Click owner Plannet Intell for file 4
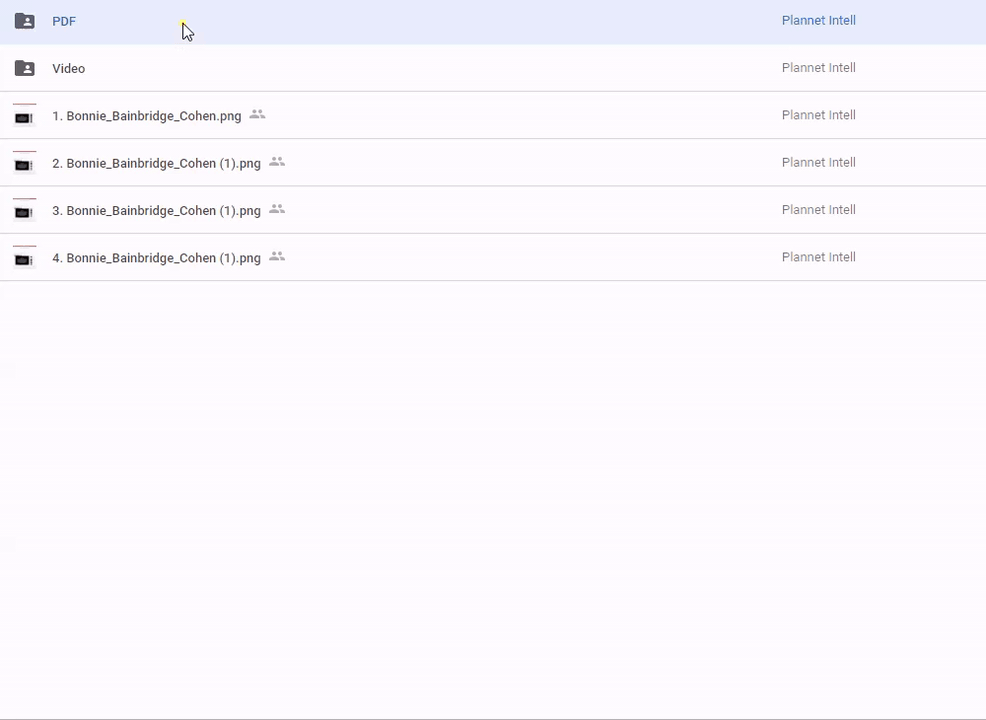Viewport: 986px width, 720px height. click(x=818, y=257)
